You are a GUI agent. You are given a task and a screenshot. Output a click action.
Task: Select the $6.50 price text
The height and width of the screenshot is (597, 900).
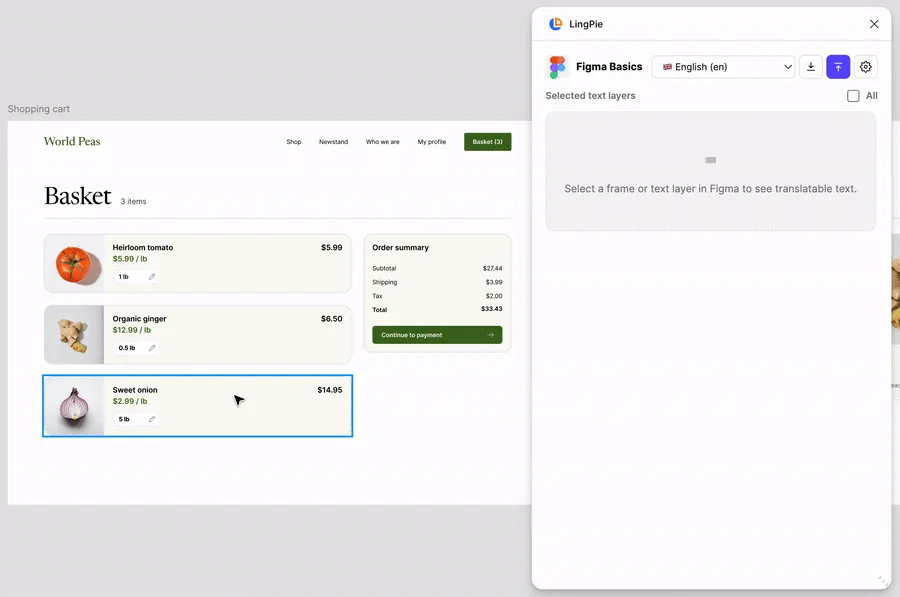click(331, 319)
